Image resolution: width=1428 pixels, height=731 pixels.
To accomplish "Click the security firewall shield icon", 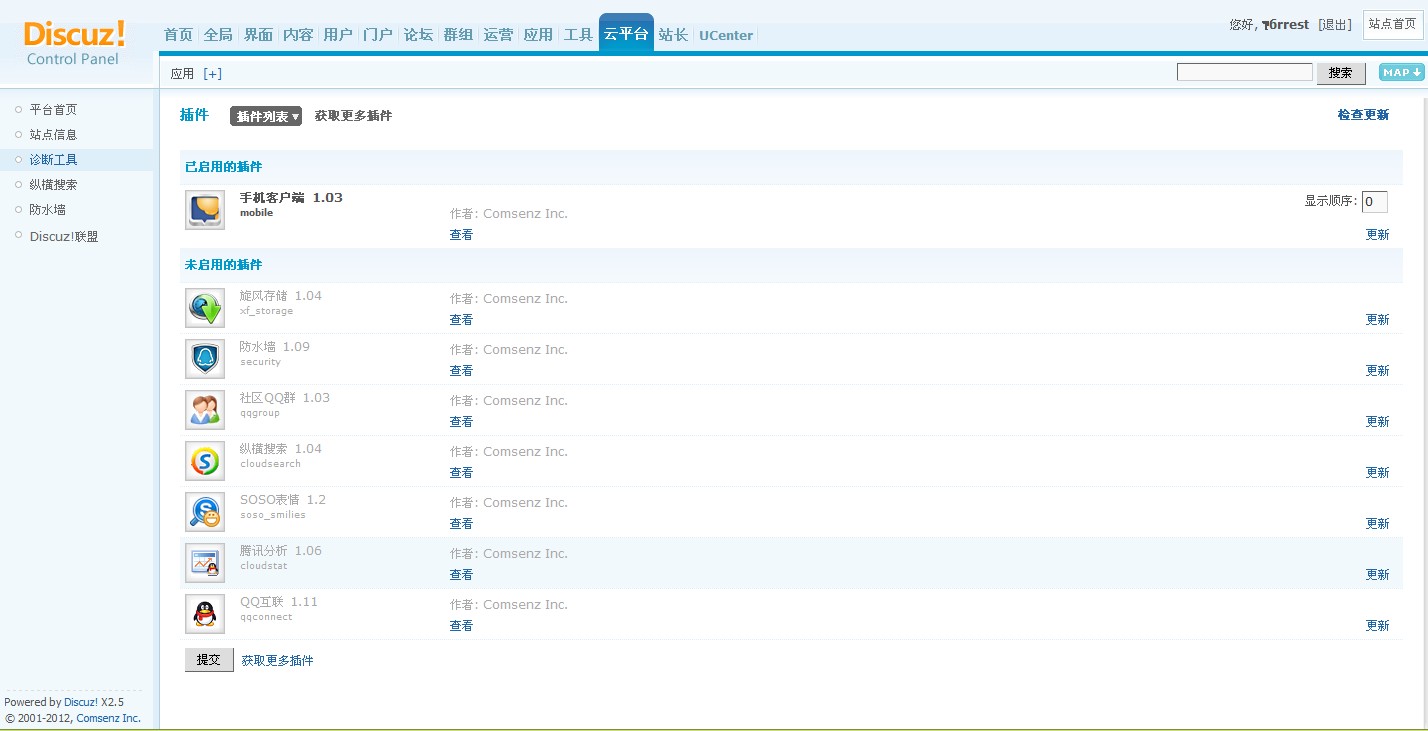I will coord(205,359).
